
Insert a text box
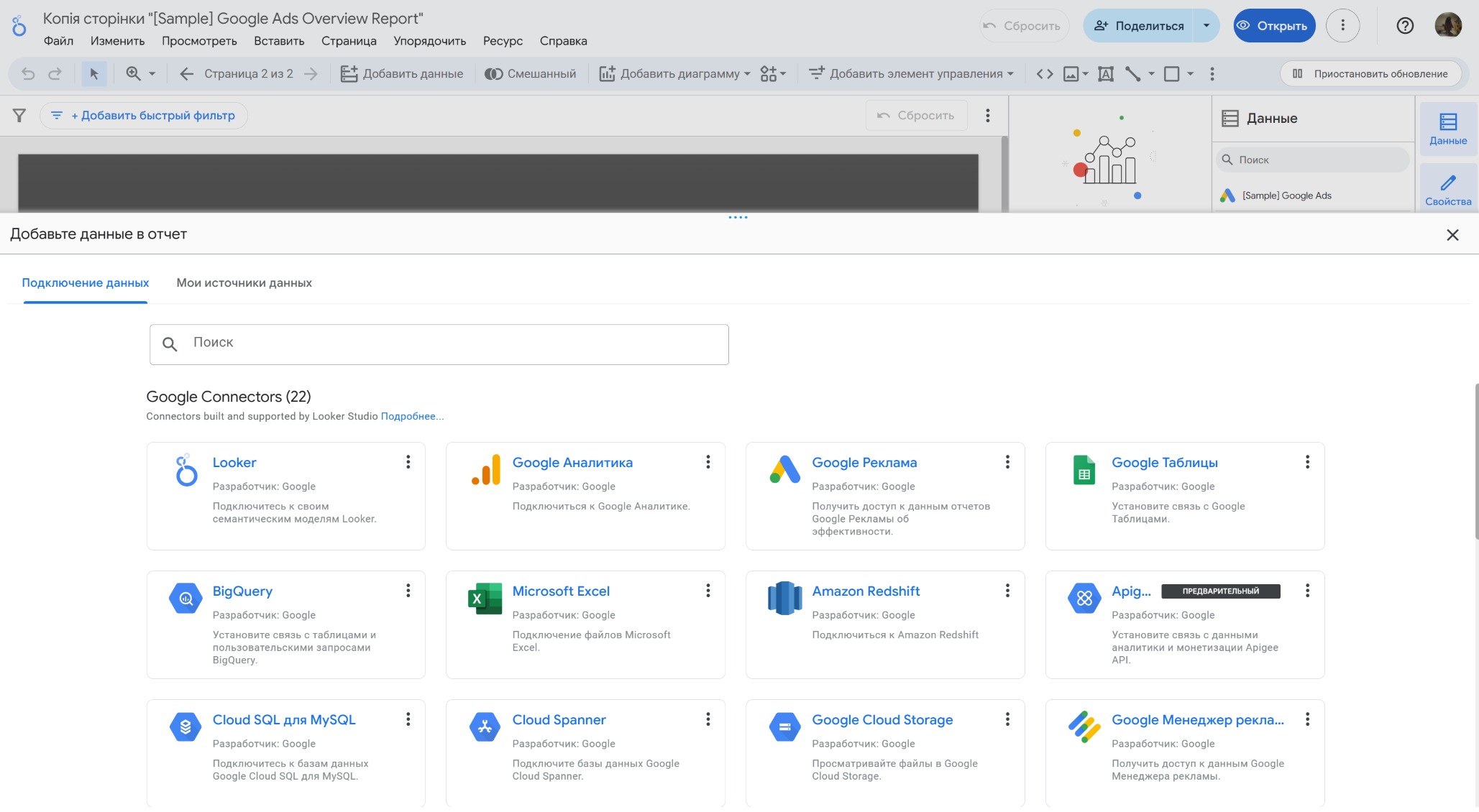click(x=1106, y=73)
